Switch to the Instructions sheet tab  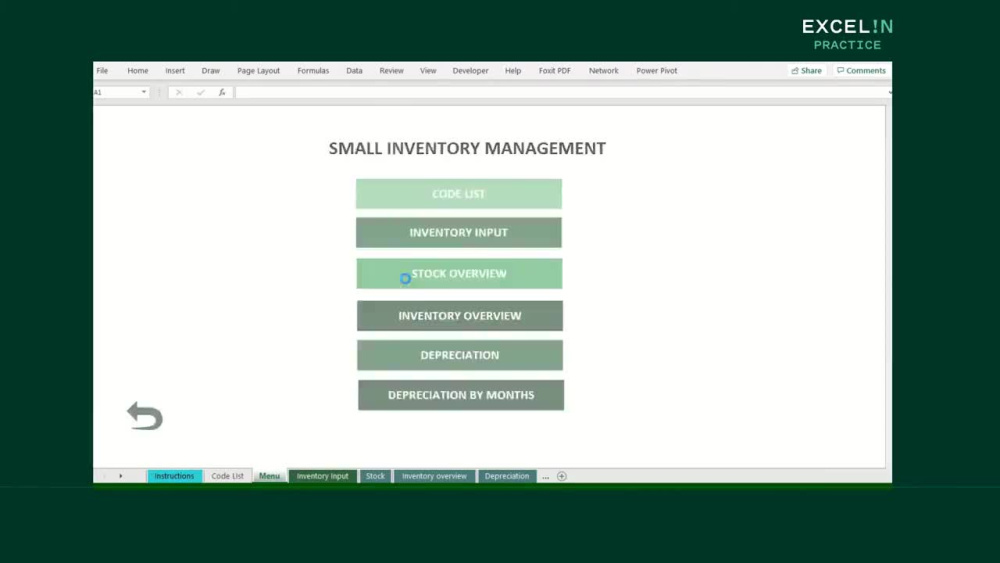174,476
